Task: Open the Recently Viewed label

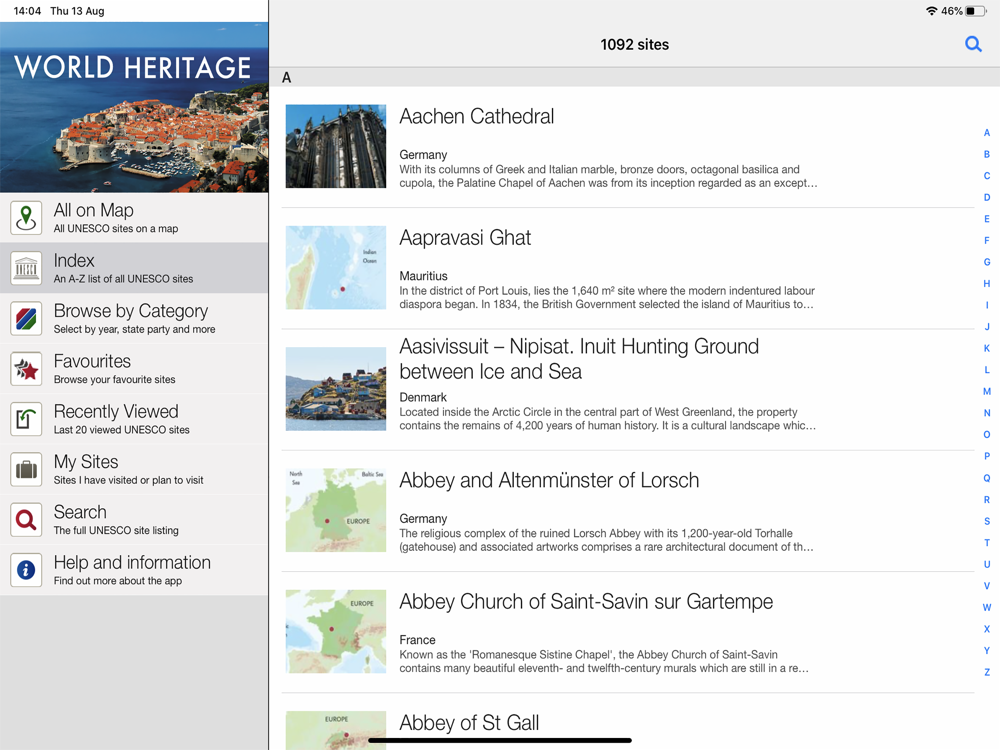Action: (x=116, y=411)
